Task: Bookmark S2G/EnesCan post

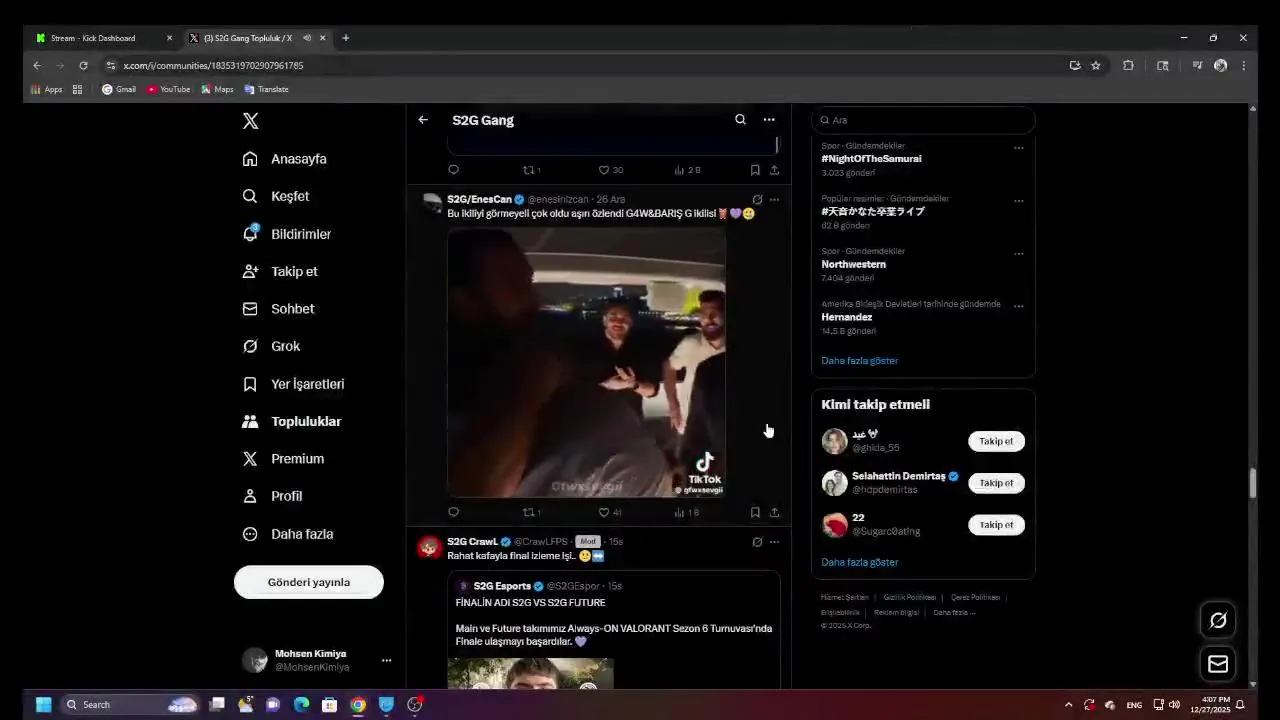Action: tap(755, 512)
